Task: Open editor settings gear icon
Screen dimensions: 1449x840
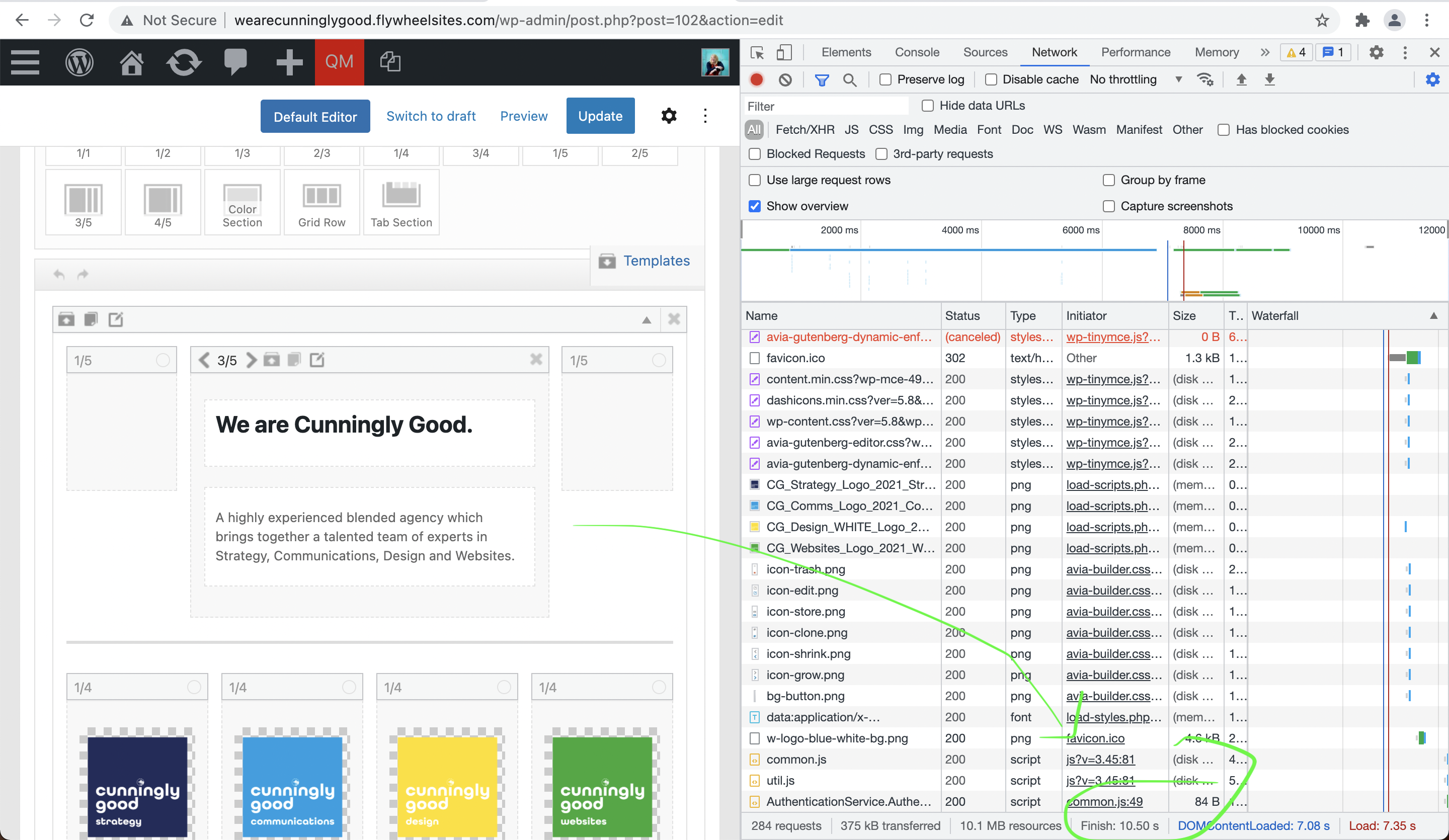Action: click(x=669, y=116)
